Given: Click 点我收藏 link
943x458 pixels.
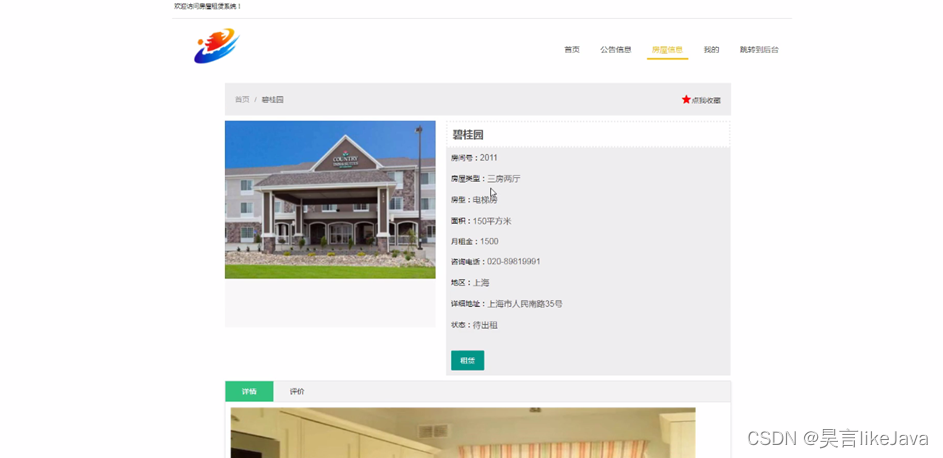Looking at the screenshot, I should 706,100.
